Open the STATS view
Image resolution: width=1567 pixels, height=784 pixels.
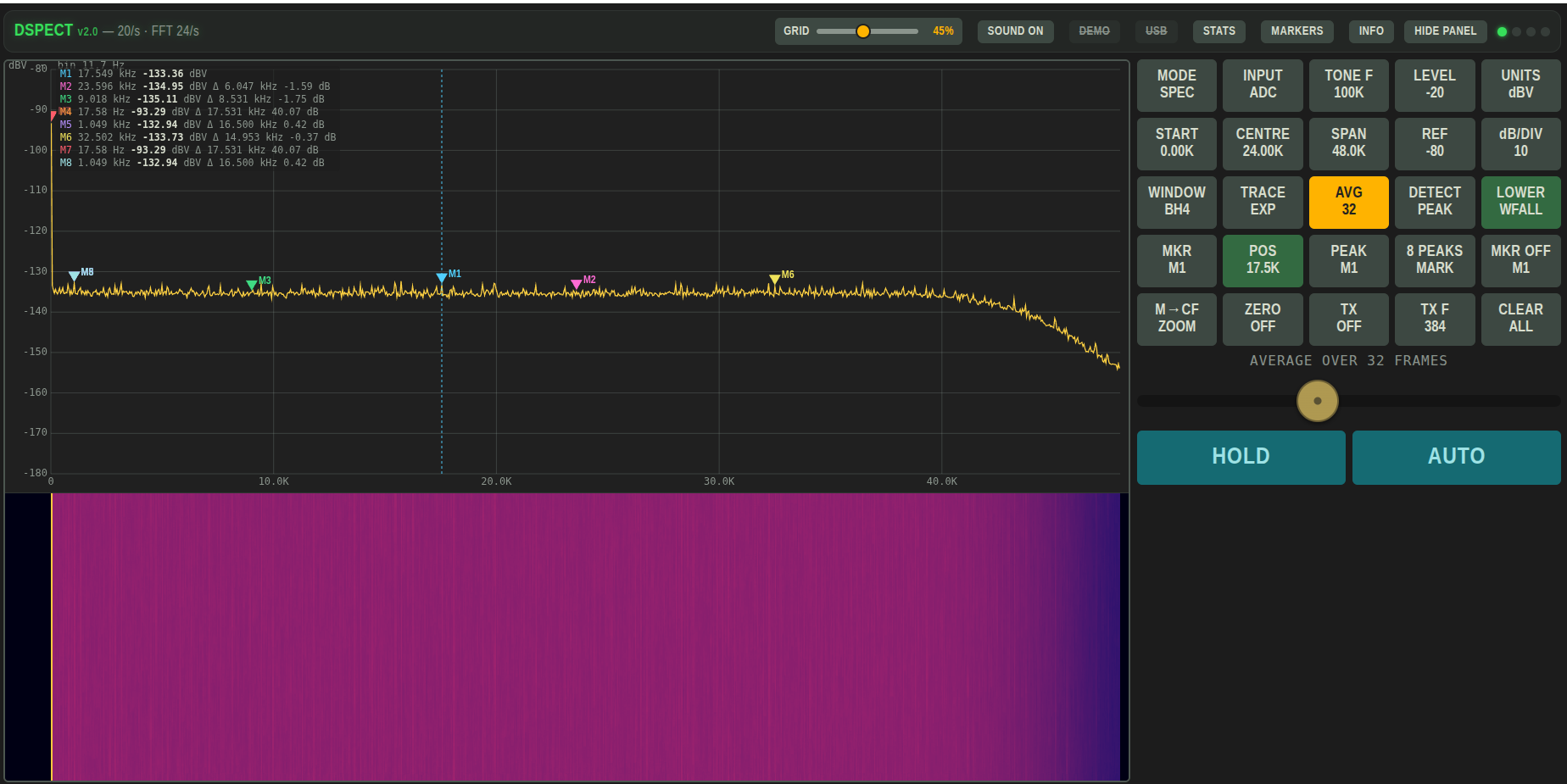pyautogui.click(x=1218, y=31)
